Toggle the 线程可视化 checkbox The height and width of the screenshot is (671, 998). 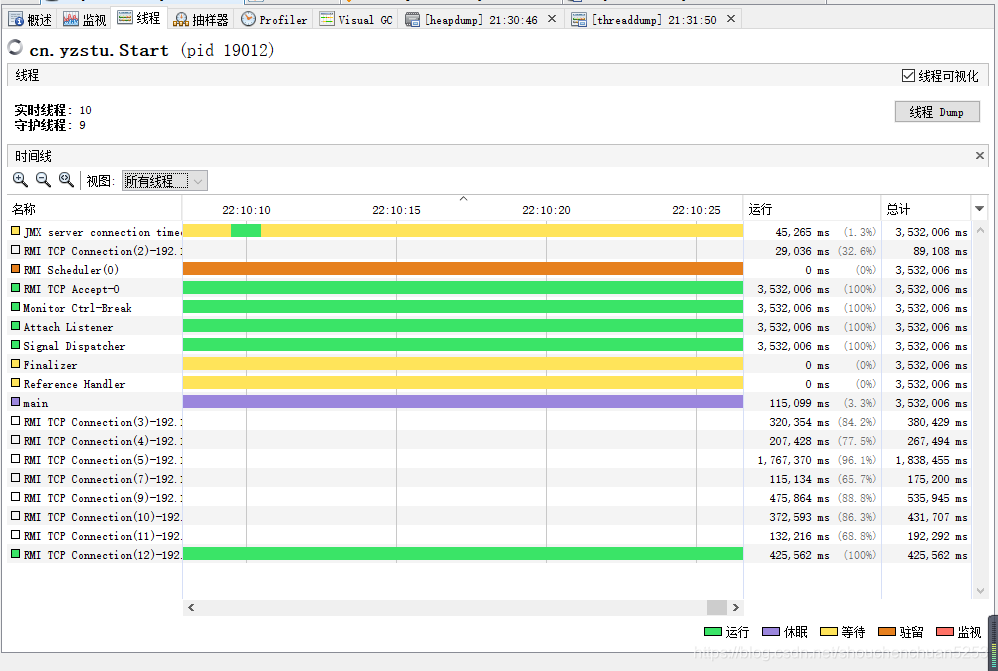coord(908,76)
